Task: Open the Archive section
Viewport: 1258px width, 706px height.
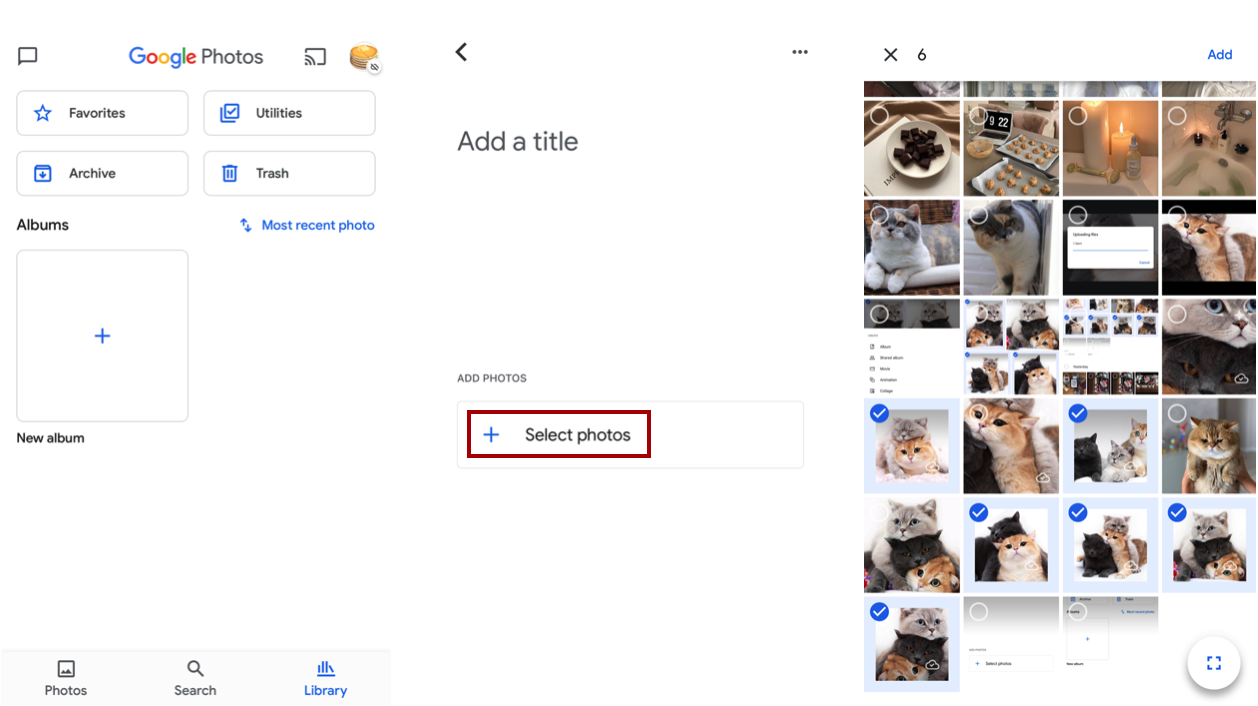Action: click(x=102, y=173)
